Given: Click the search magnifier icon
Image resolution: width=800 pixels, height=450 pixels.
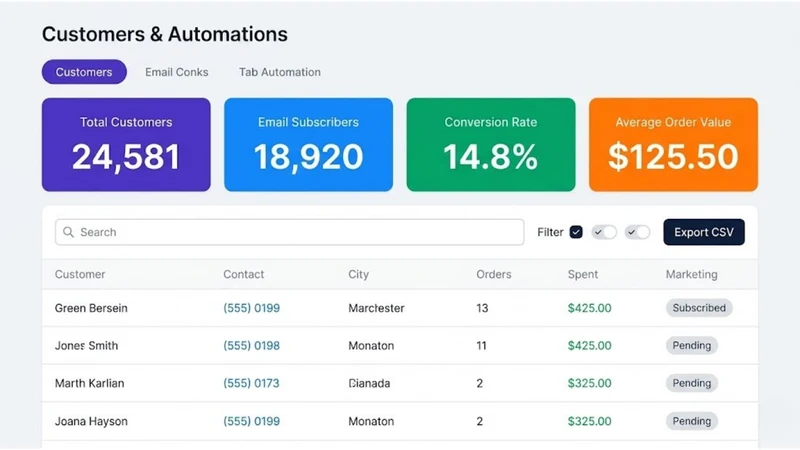Looking at the screenshot, I should [x=68, y=232].
